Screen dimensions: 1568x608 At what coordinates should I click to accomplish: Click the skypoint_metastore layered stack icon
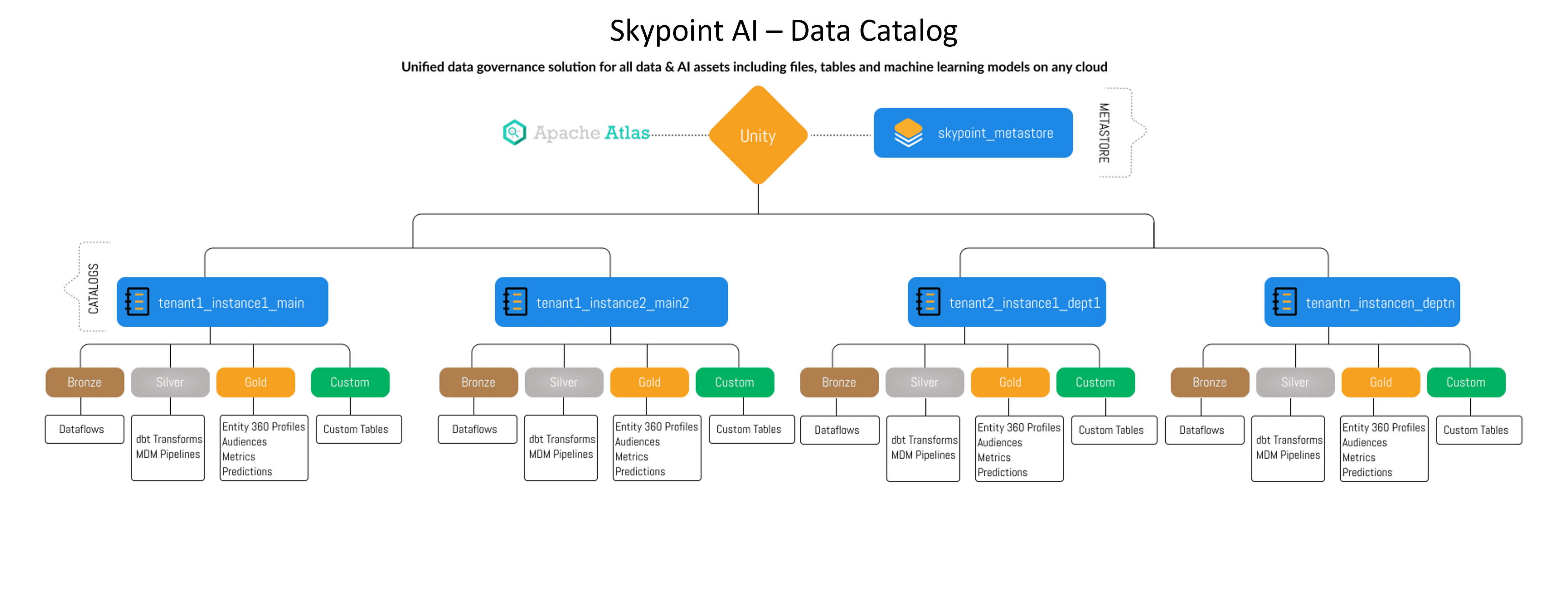[x=908, y=133]
